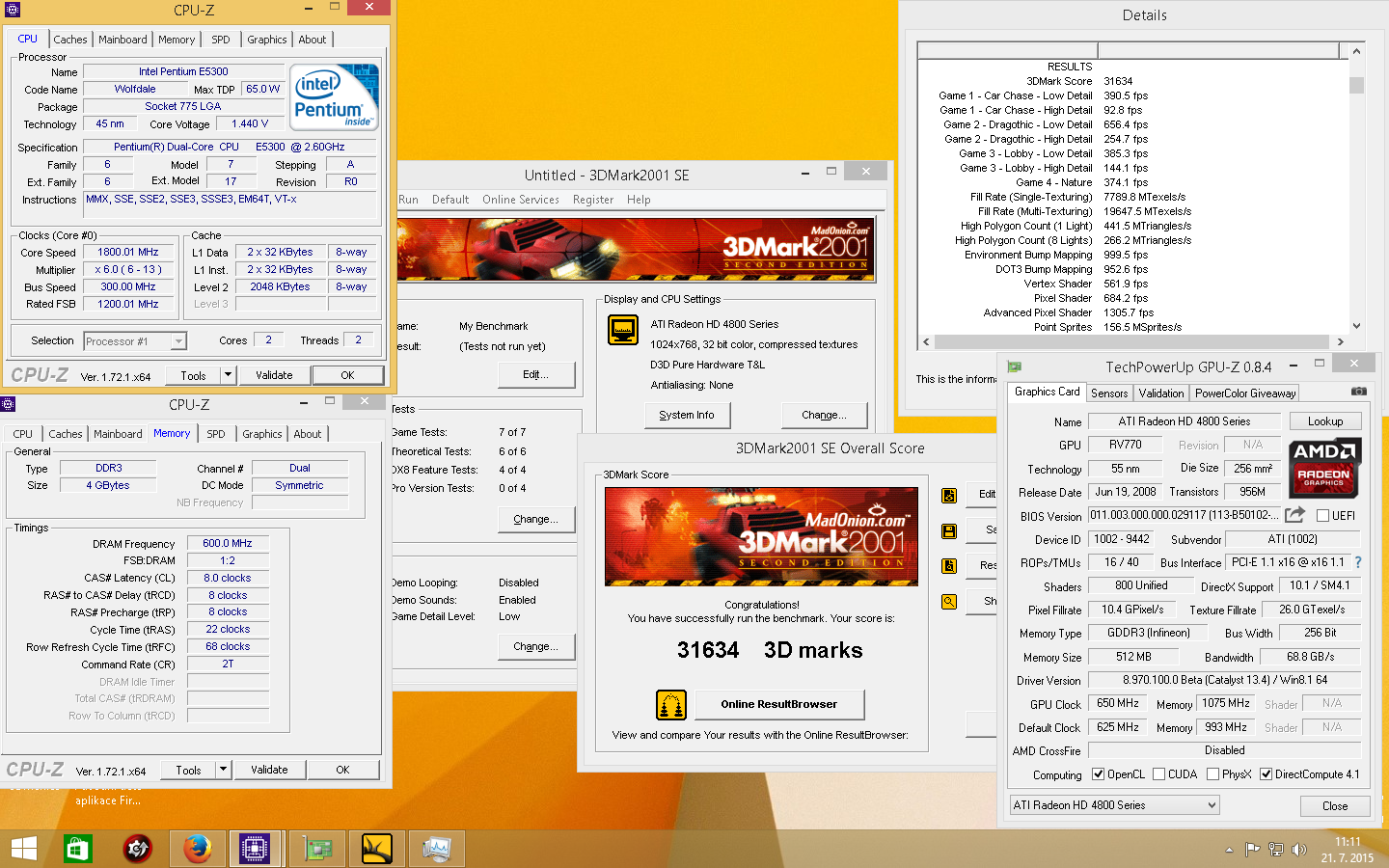Open Tools dropdown arrow in CPU tab window
The height and width of the screenshot is (868, 1389).
point(228,375)
